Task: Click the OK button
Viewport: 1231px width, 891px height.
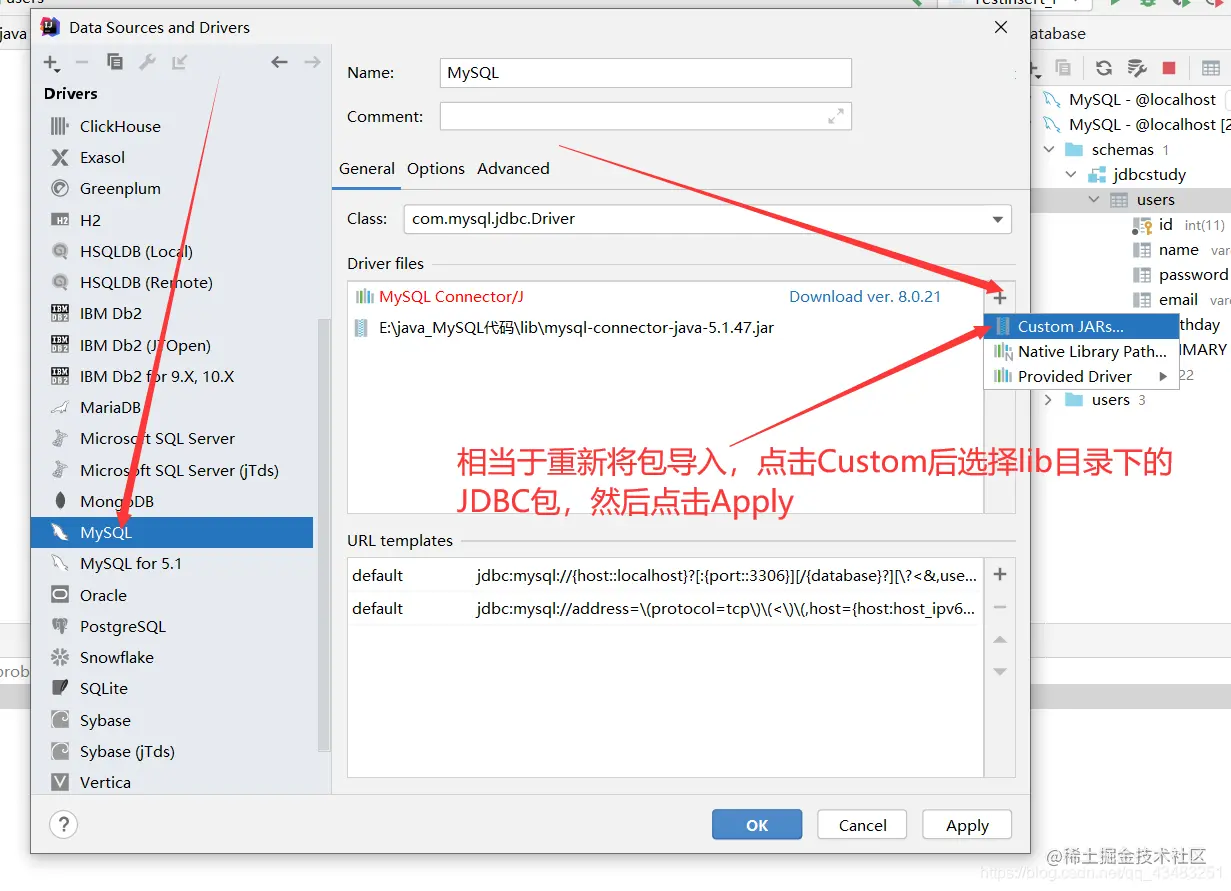Action: pos(757,825)
